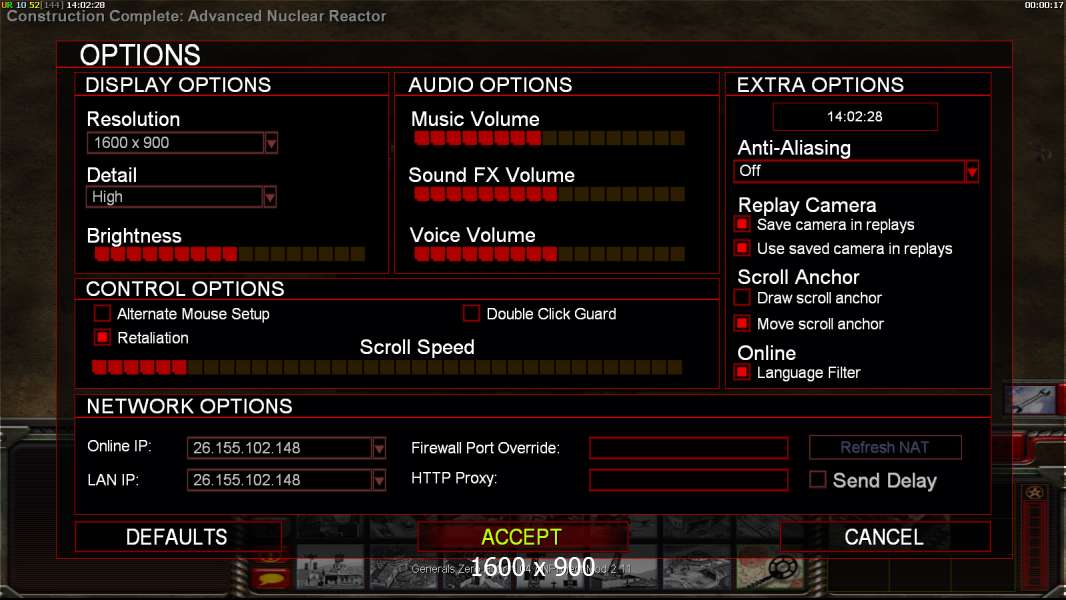Click the 14:02:28 clock box in Extra Options
Screen dimensions: 1066x600
pyautogui.click(x=855, y=117)
